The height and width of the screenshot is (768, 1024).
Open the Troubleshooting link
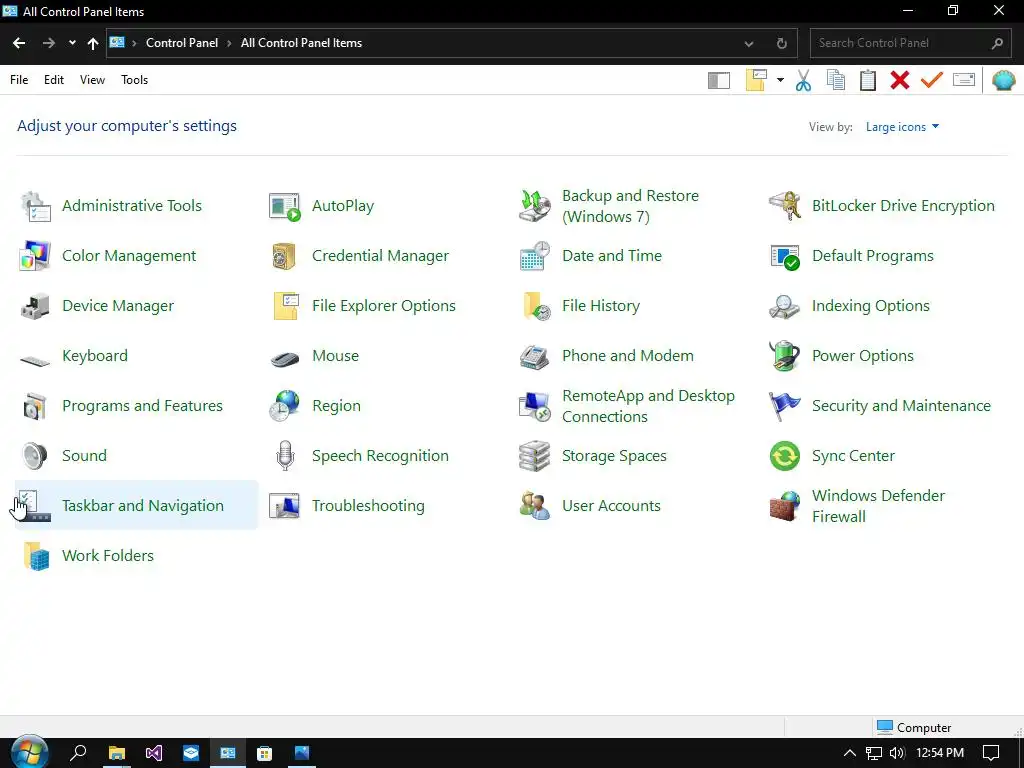(368, 506)
